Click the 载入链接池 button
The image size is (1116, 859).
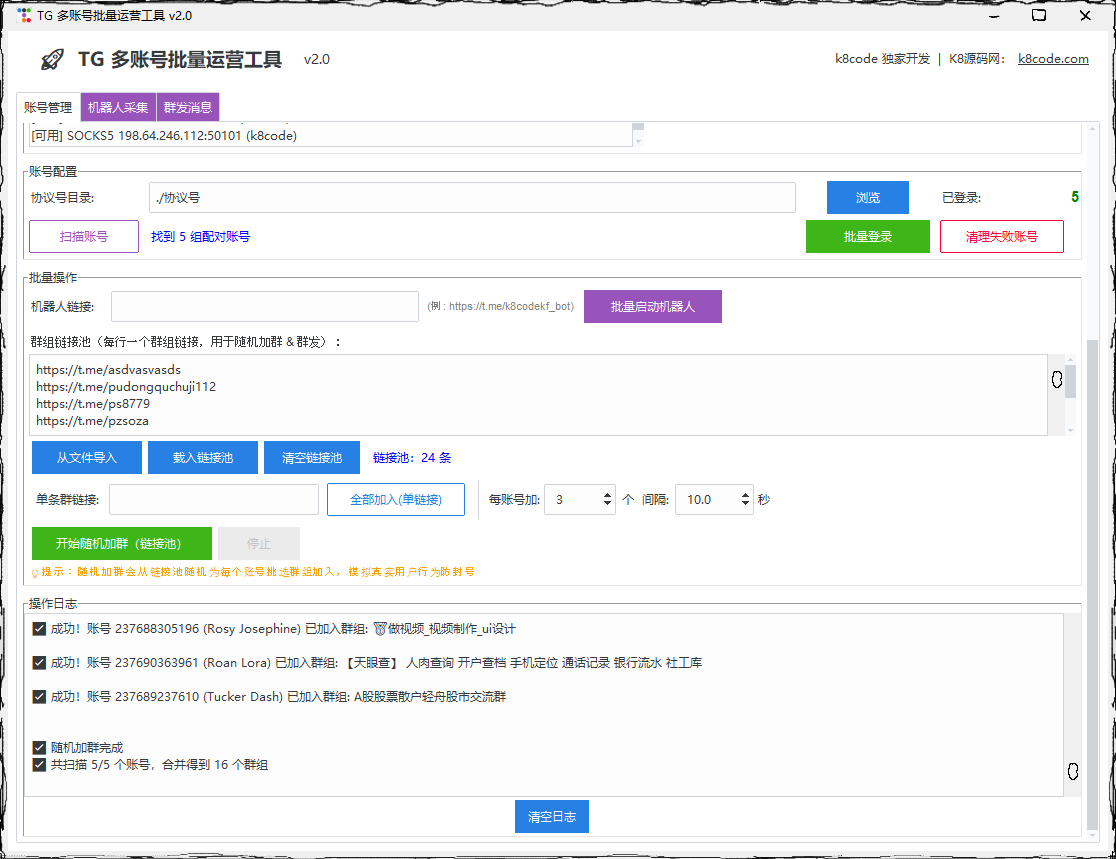[203, 458]
